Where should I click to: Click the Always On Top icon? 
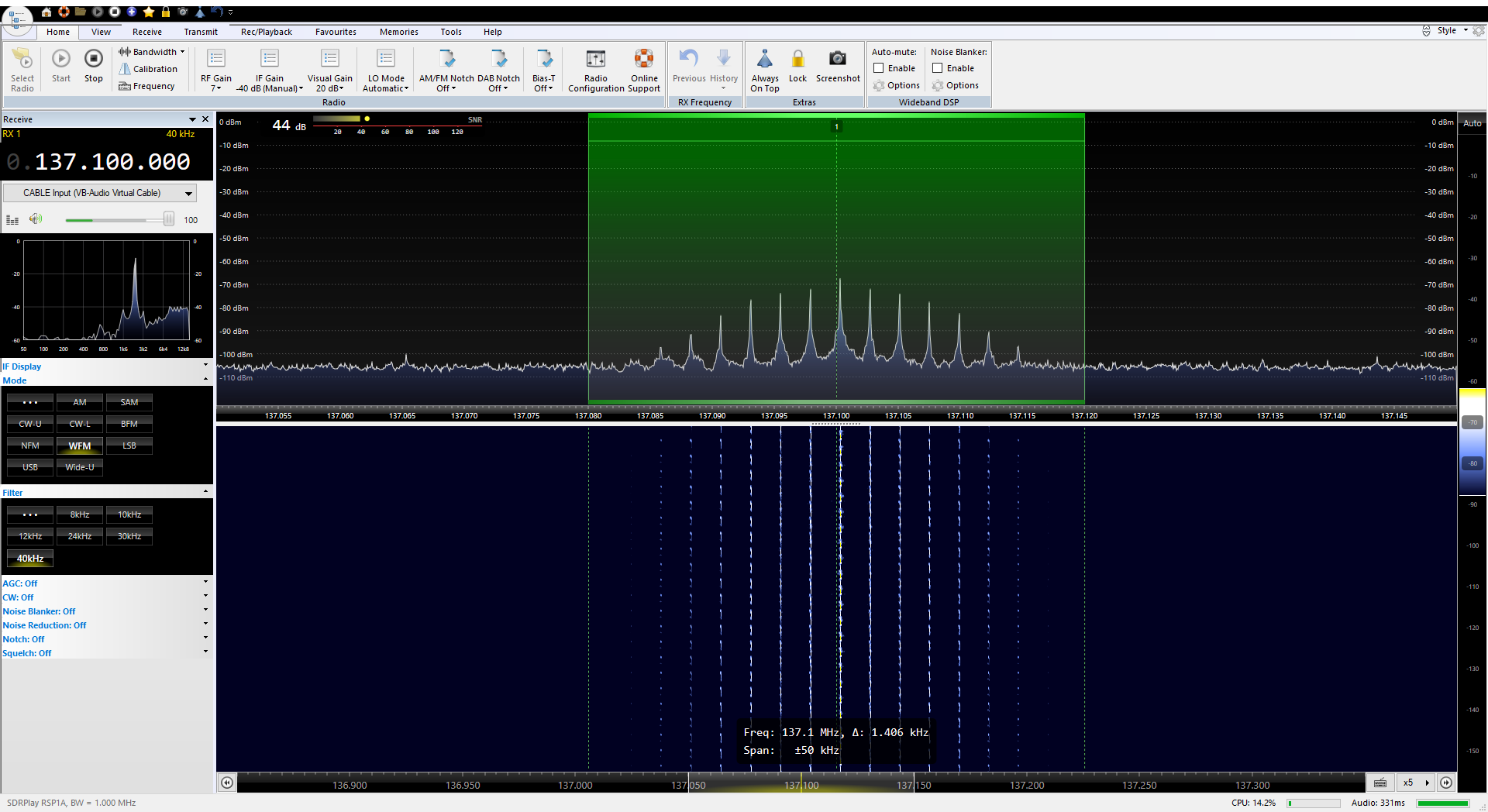point(764,59)
